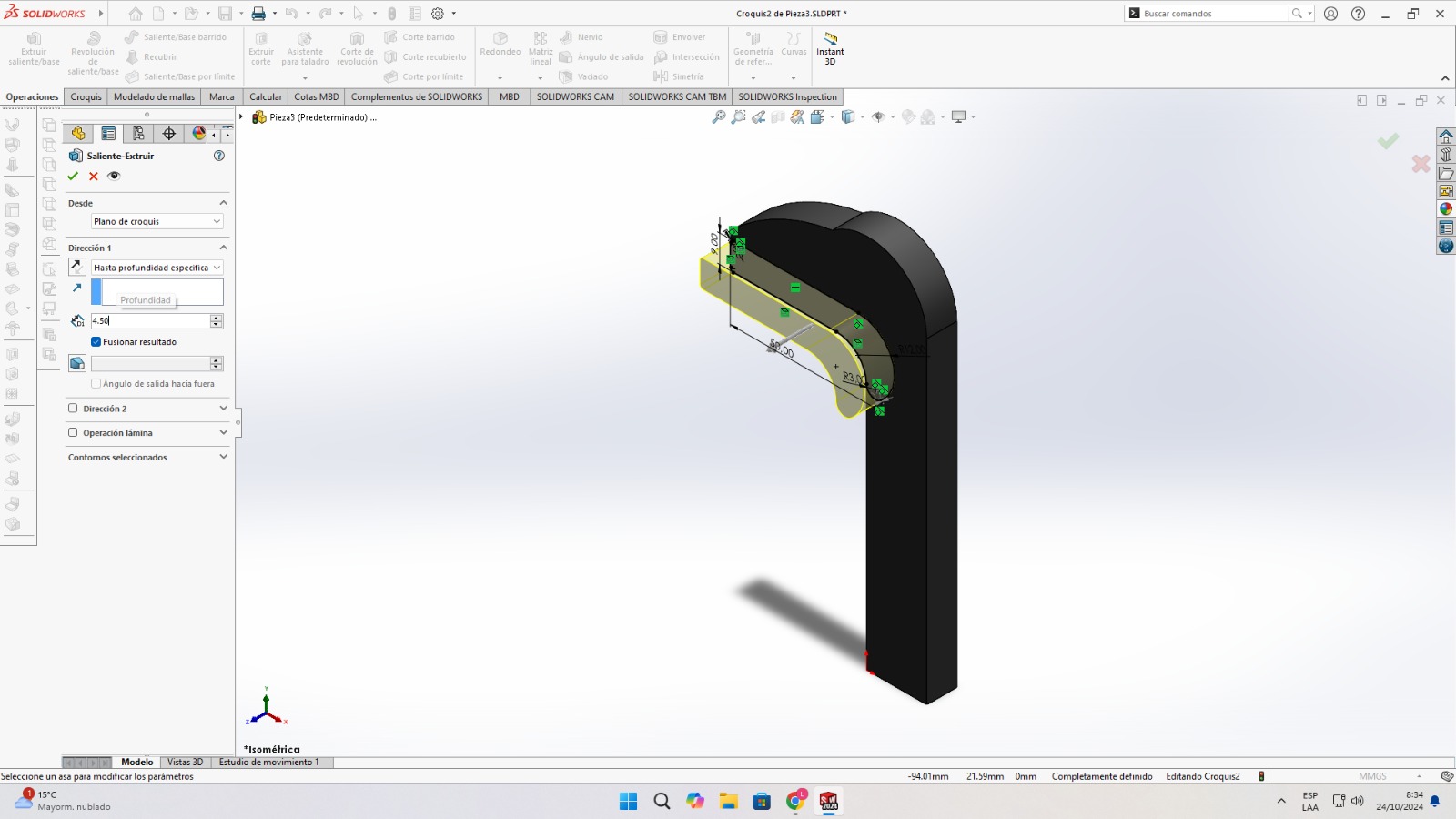Click the zoom to fit magnifier icon
The image size is (1456, 819).
719,117
